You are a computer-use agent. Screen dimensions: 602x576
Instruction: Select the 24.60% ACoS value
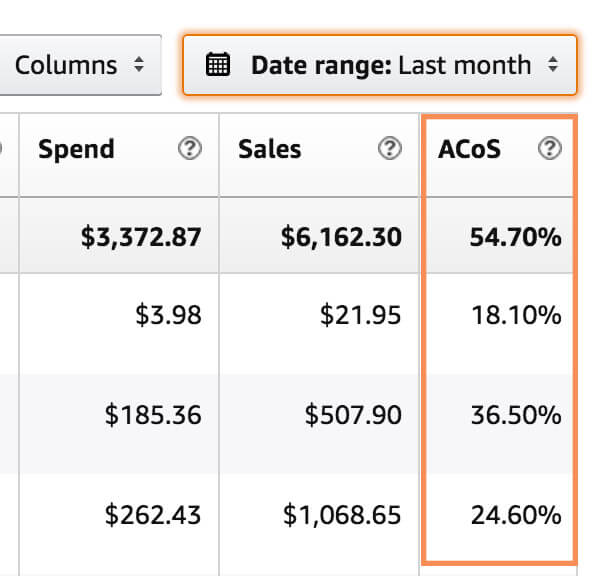pos(516,515)
